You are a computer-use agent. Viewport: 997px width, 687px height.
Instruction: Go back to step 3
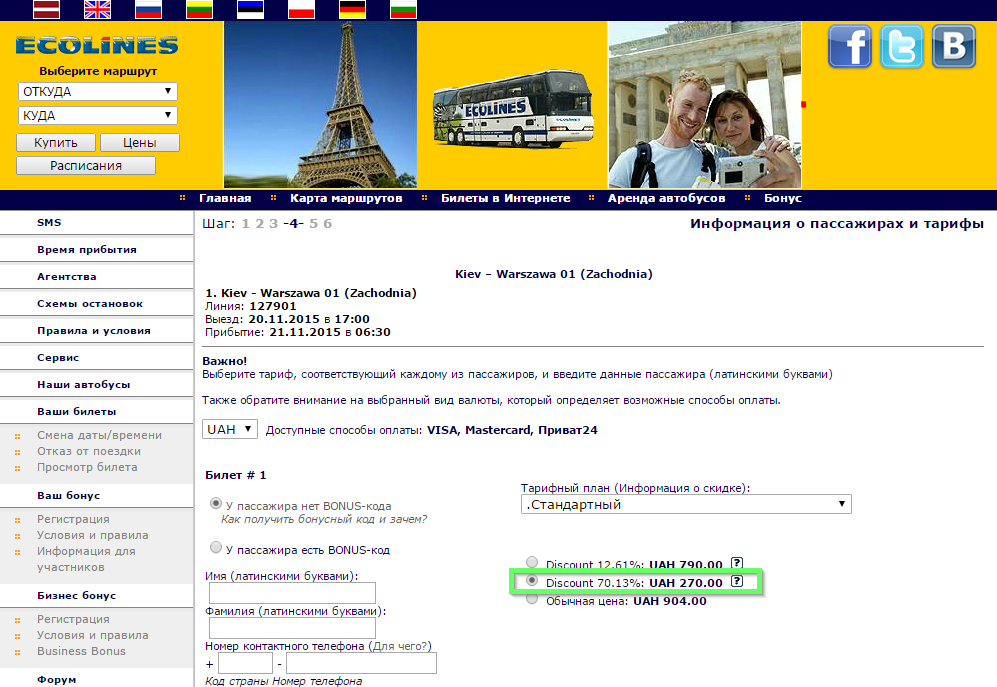pyautogui.click(x=273, y=223)
